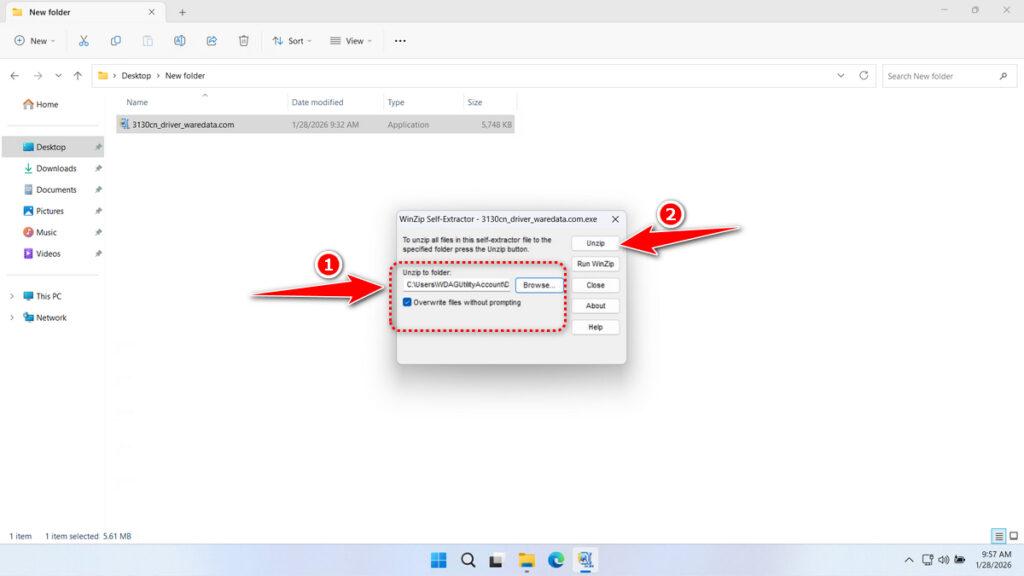Open Home from the sidebar

tap(47, 104)
